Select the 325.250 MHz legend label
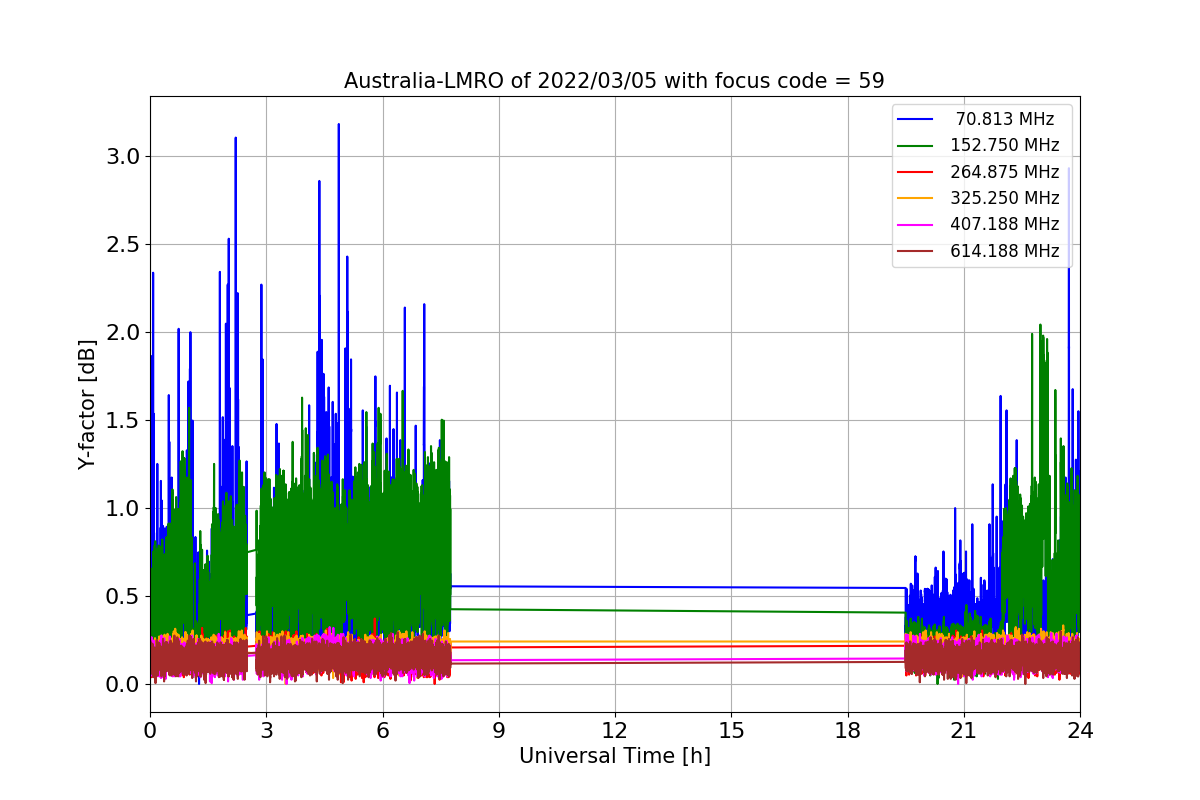Image resolution: width=1200 pixels, height=800 pixels. coord(1005,198)
